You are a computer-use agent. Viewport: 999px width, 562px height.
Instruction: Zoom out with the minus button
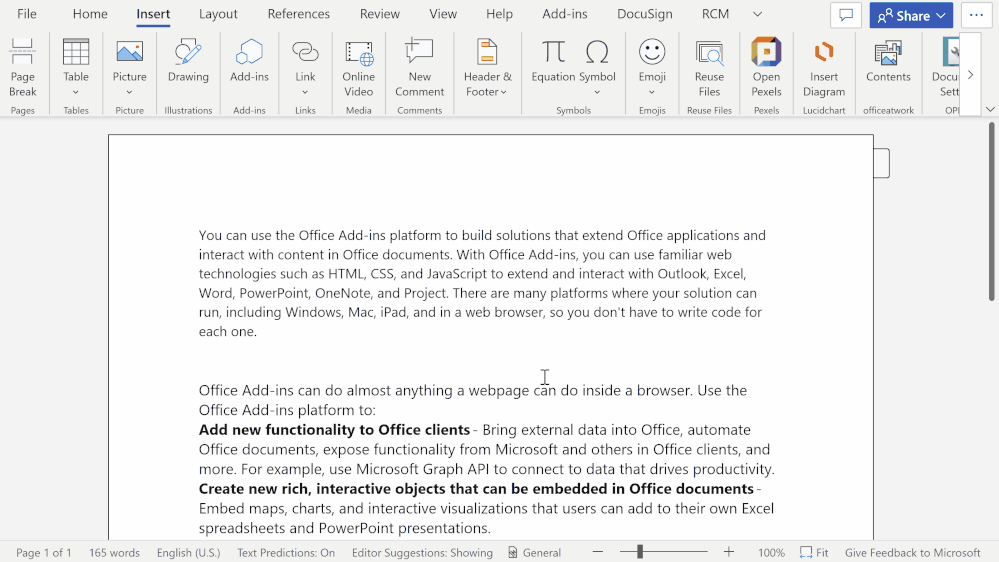coord(598,552)
